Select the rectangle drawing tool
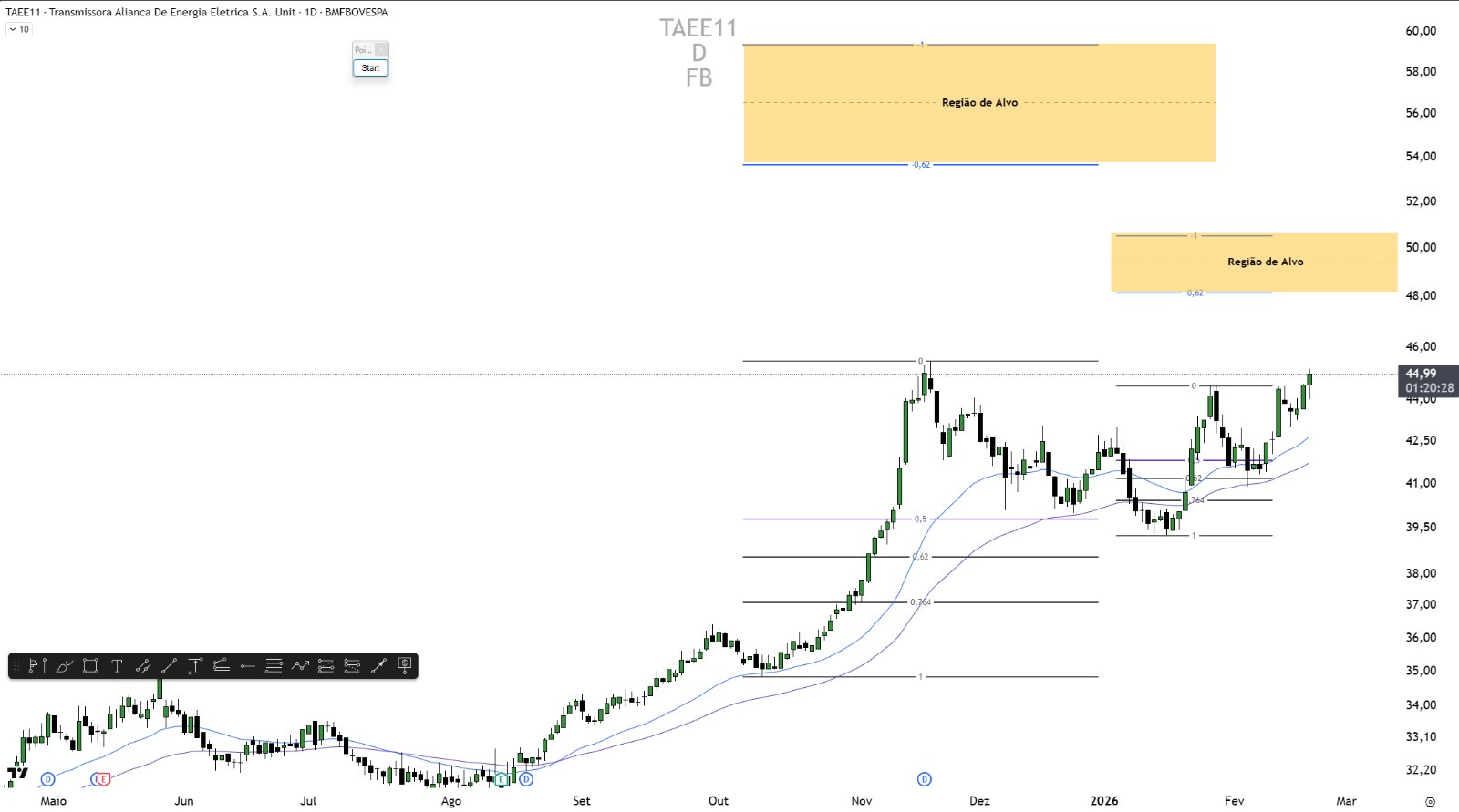 click(90, 666)
